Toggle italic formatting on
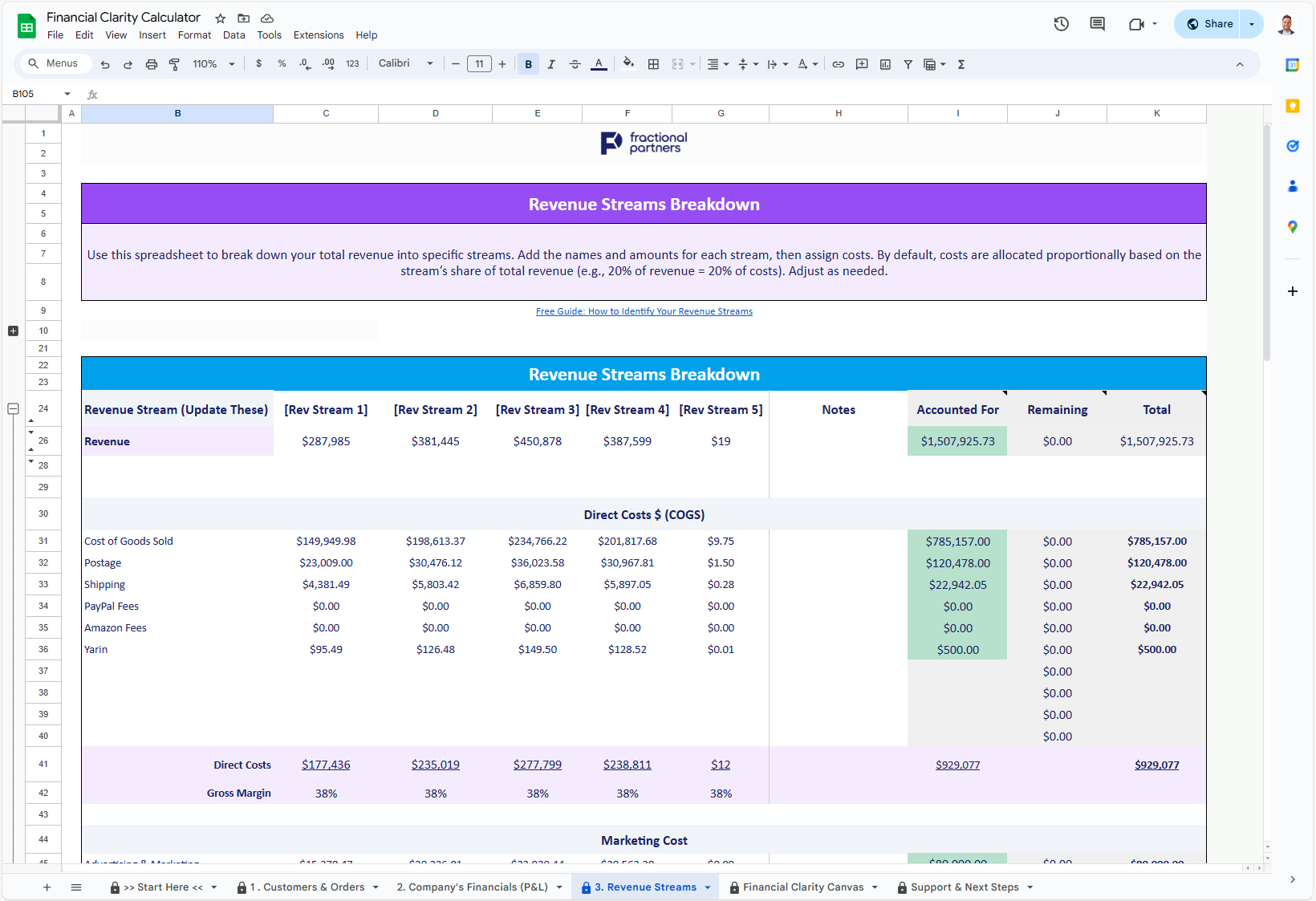 coord(551,64)
